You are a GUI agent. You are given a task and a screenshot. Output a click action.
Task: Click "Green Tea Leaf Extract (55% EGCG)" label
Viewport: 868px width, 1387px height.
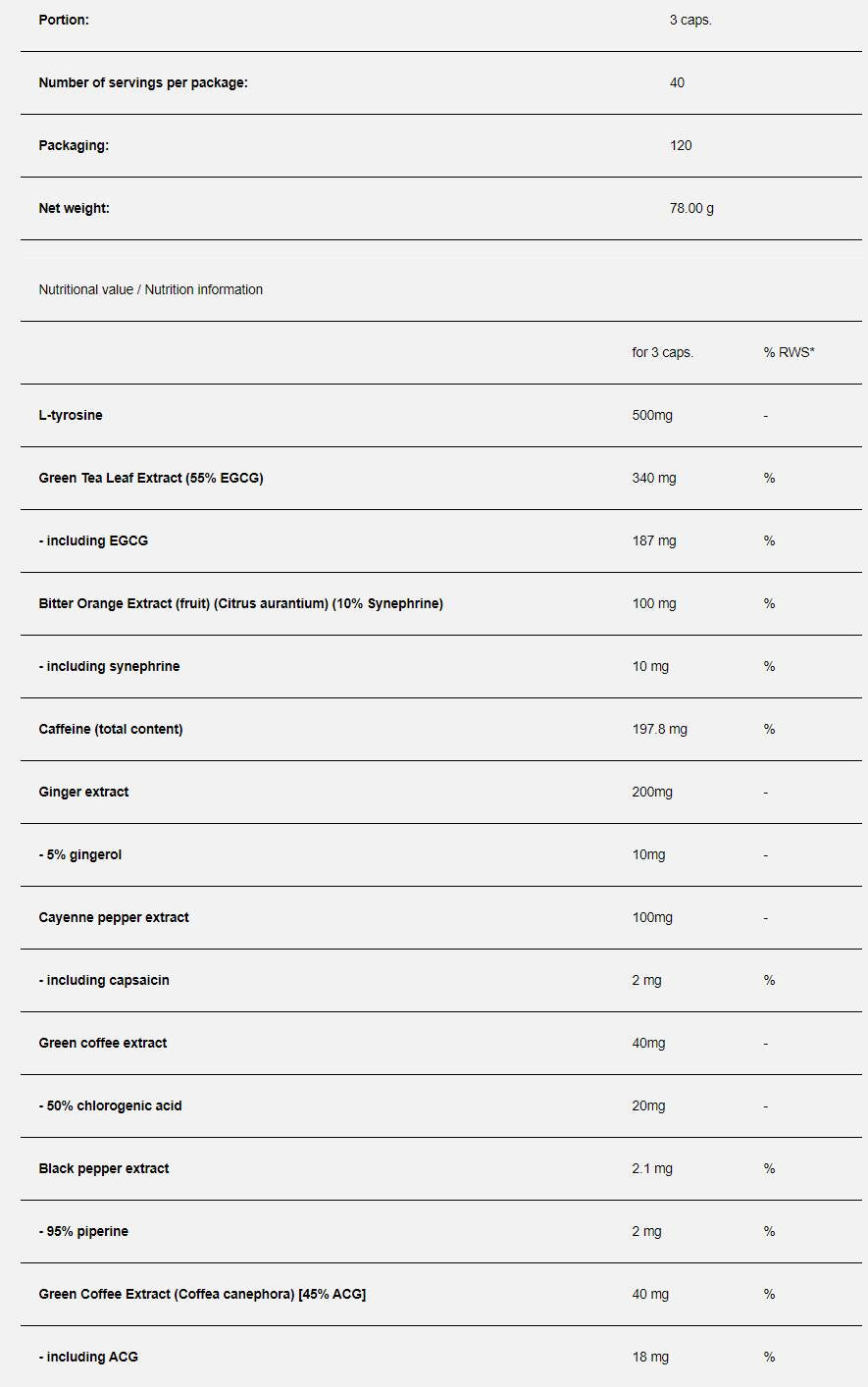(151, 478)
